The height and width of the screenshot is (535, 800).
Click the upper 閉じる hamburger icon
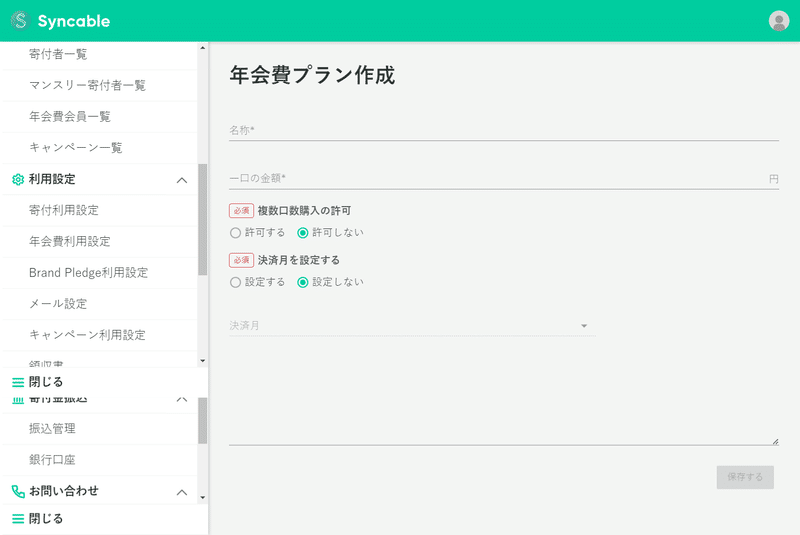tap(18, 382)
